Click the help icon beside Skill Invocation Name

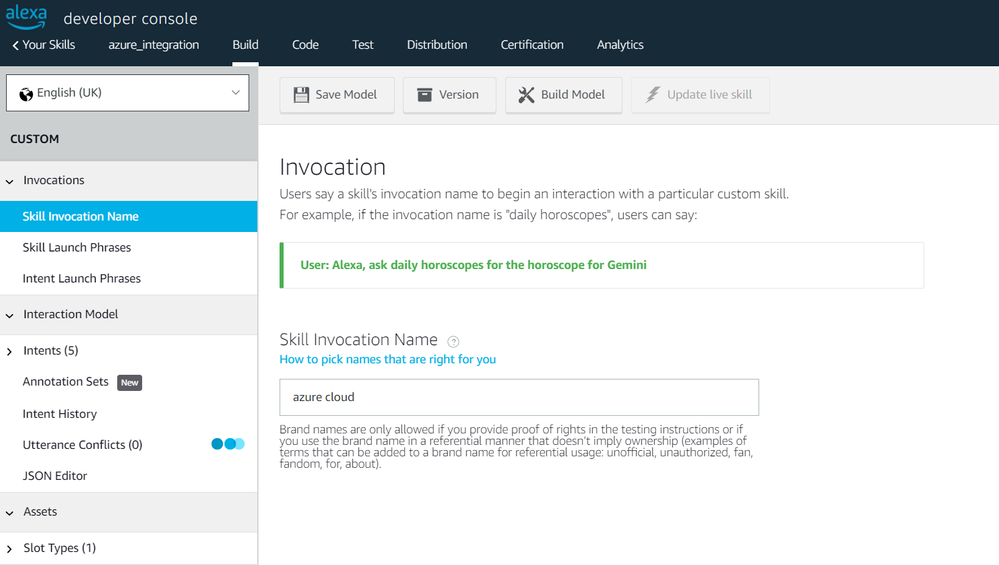[x=453, y=341]
